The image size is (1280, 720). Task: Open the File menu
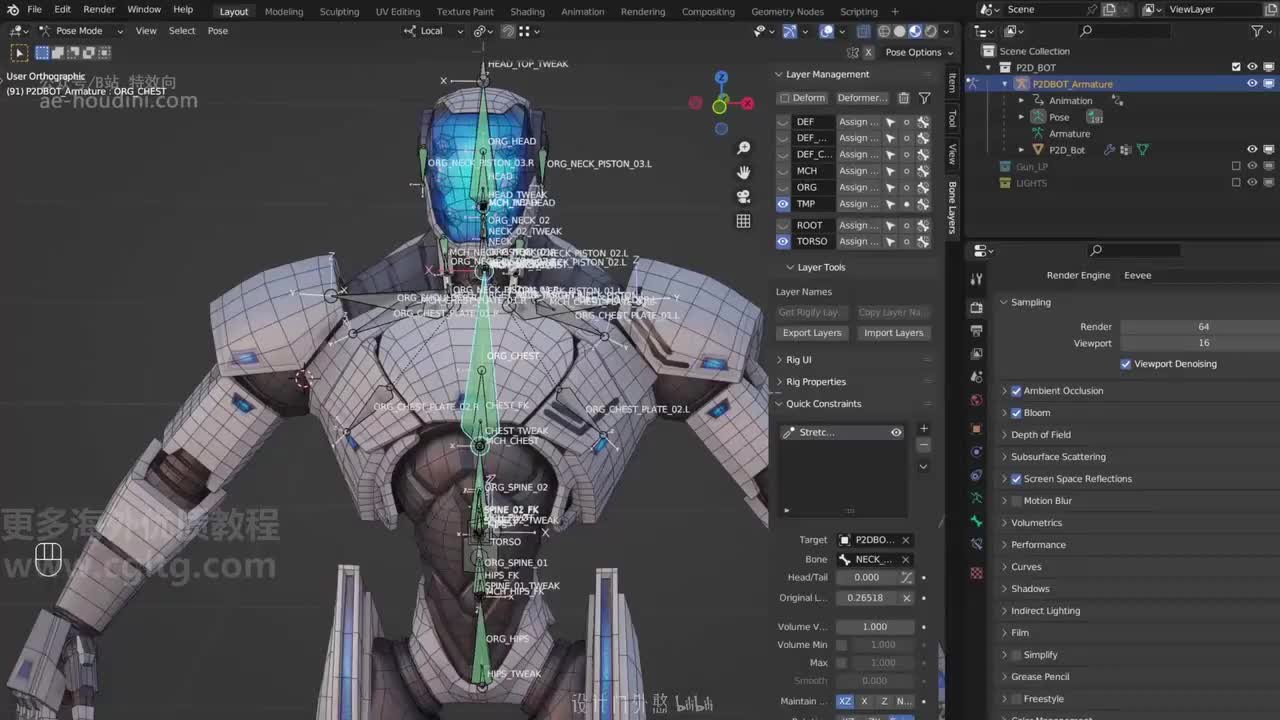[x=34, y=10]
